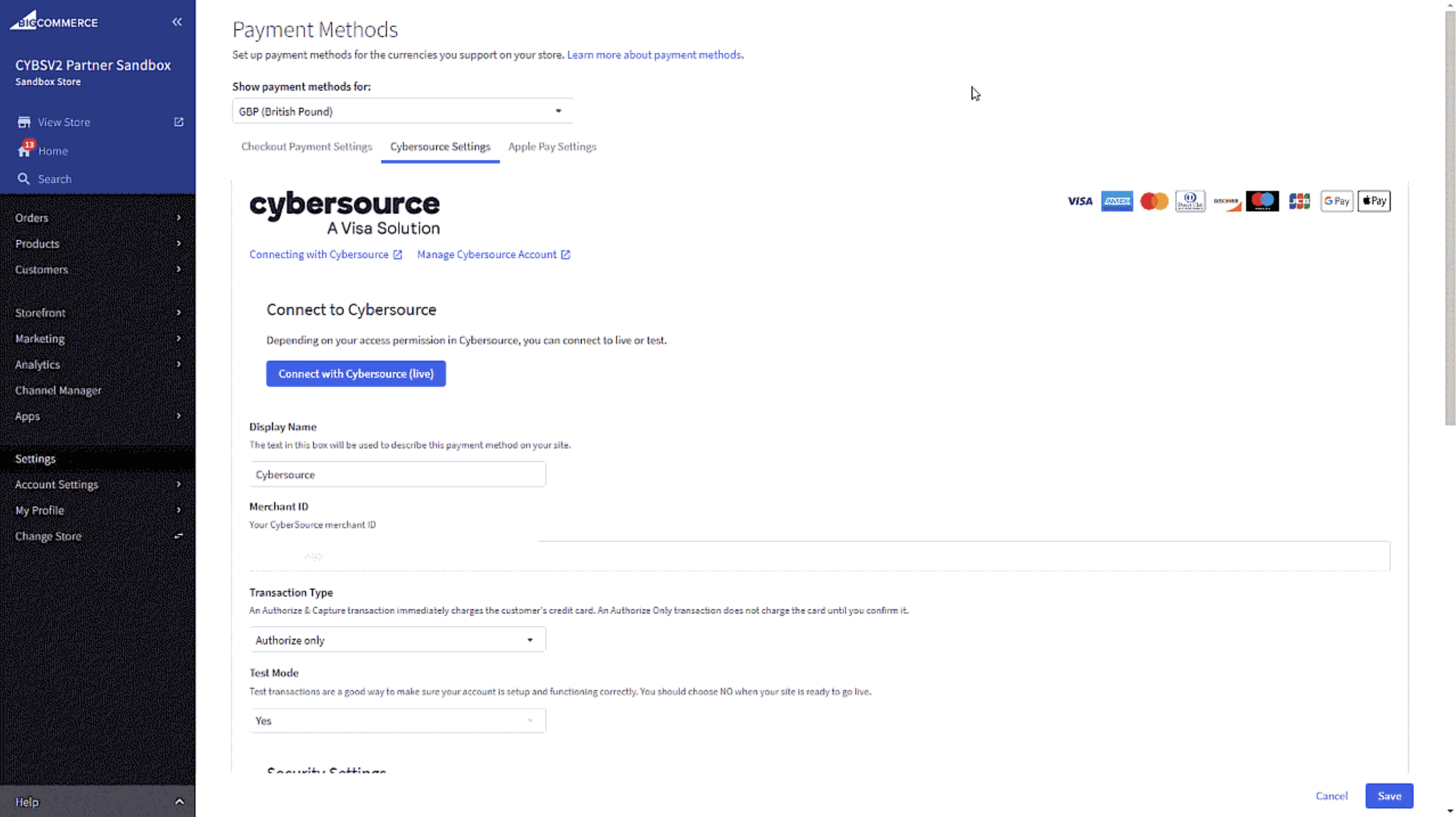Open View Store from the sidebar
This screenshot has height=817, width=1456.
64,122
